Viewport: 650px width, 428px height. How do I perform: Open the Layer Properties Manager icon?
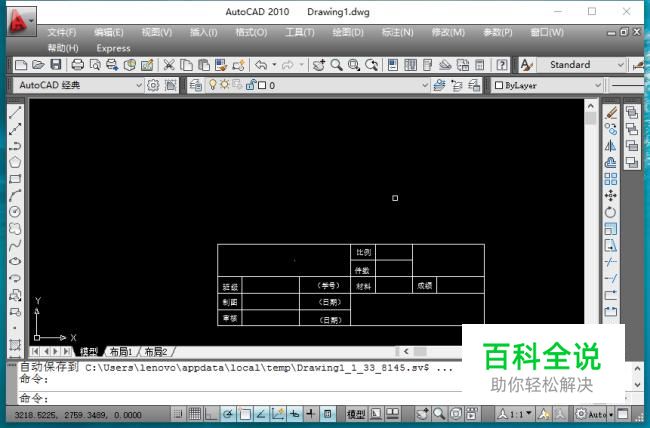click(x=196, y=85)
